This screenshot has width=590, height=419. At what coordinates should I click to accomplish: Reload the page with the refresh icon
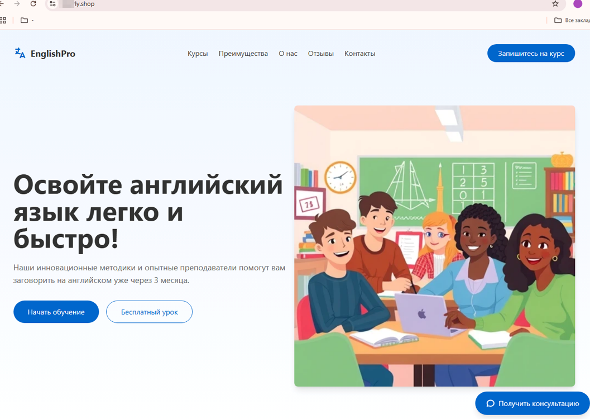point(33,3)
